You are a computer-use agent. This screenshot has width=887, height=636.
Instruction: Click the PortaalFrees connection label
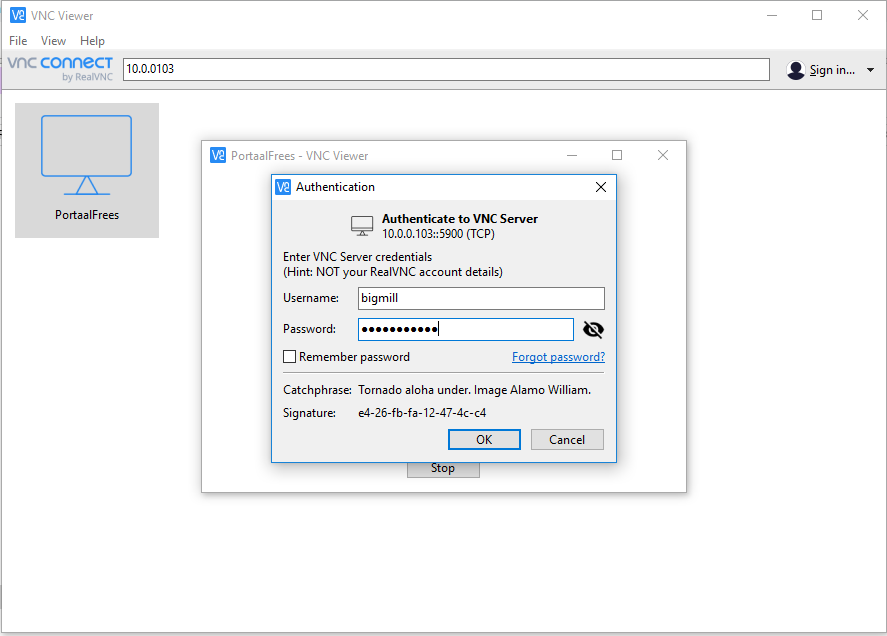87,215
